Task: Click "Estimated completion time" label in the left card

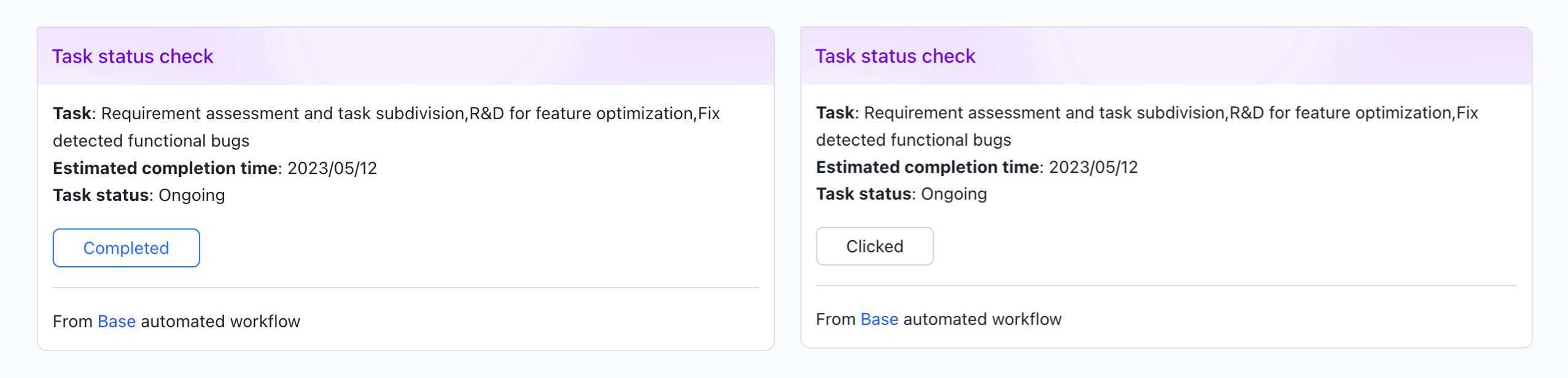Action: tap(166, 168)
